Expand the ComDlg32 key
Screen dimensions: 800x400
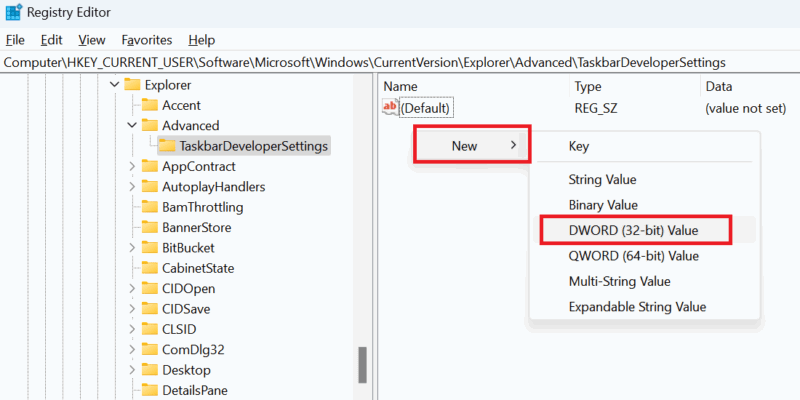(x=132, y=349)
